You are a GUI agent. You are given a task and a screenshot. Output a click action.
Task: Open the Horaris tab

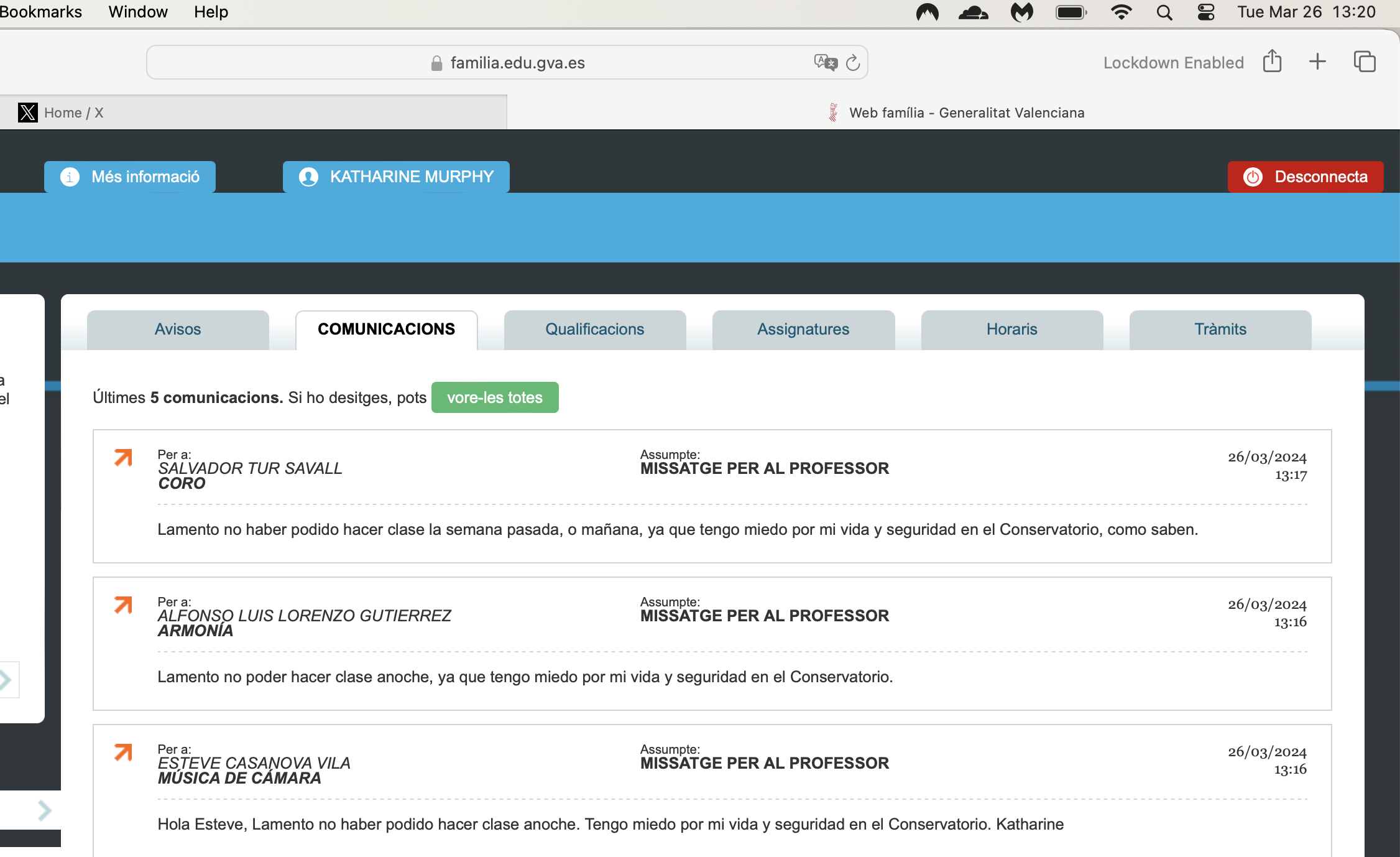pyautogui.click(x=1012, y=330)
